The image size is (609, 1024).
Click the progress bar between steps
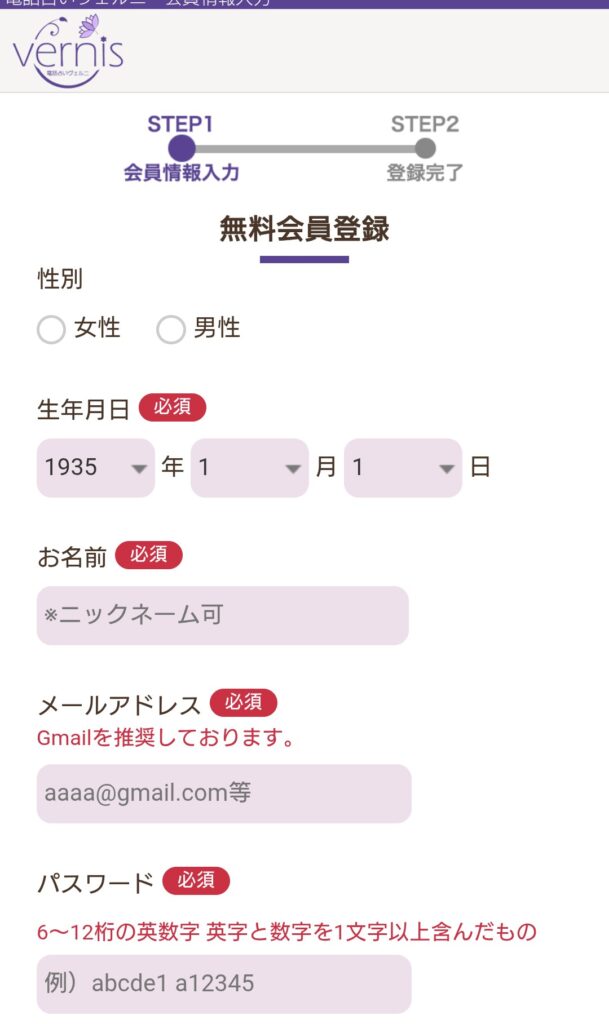[x=303, y=149]
